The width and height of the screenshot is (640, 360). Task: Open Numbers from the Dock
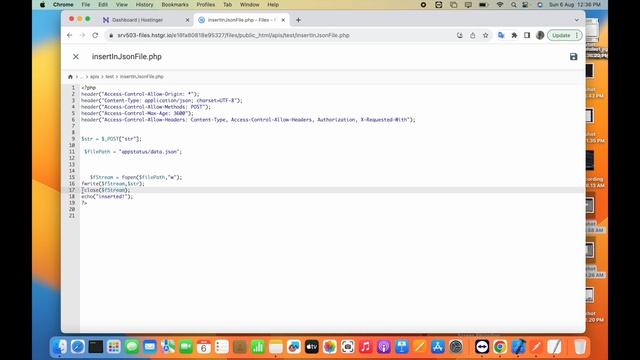[258, 347]
